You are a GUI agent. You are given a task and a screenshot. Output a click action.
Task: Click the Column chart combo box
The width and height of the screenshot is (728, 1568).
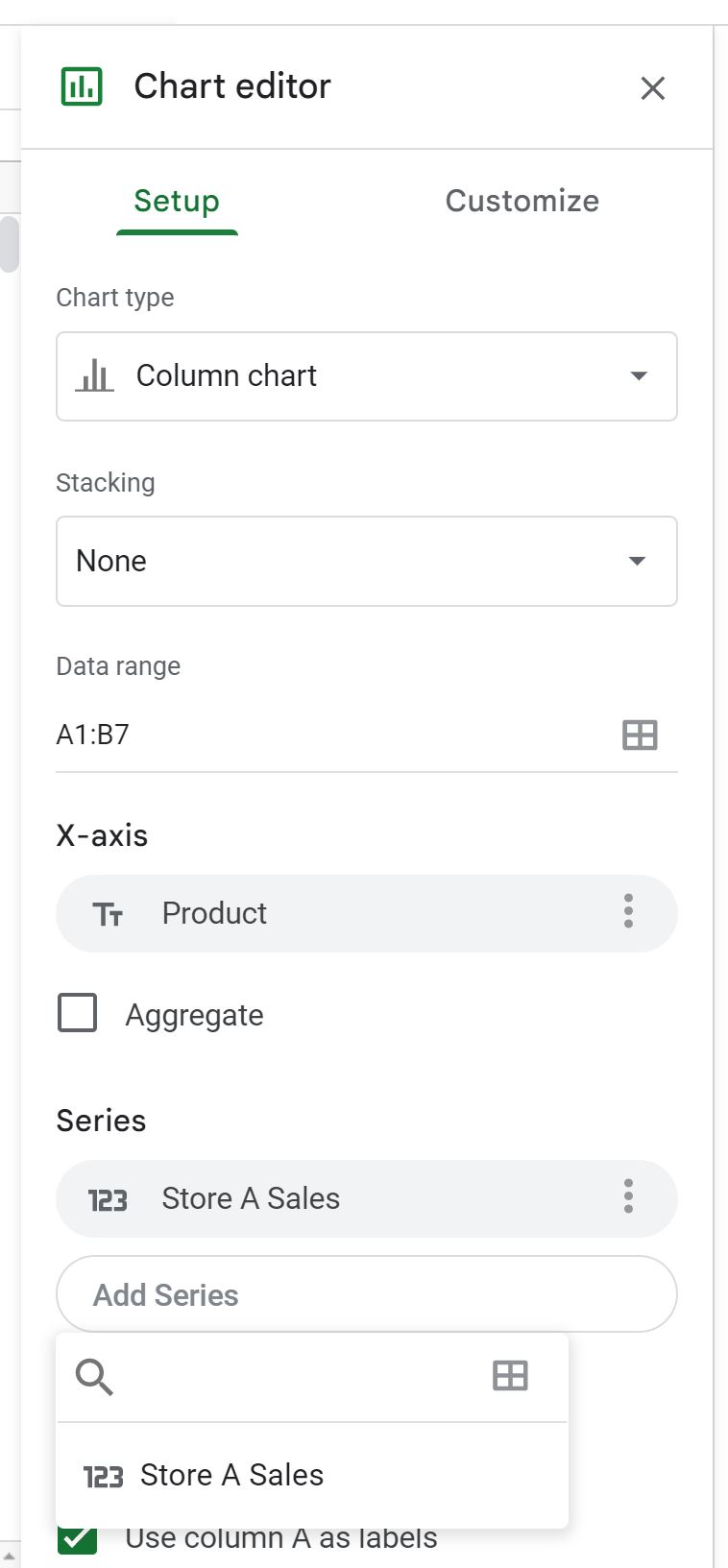(x=367, y=376)
